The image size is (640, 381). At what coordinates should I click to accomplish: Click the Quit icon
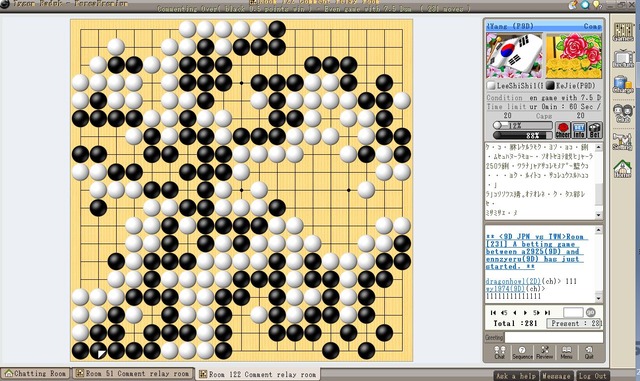click(x=589, y=352)
